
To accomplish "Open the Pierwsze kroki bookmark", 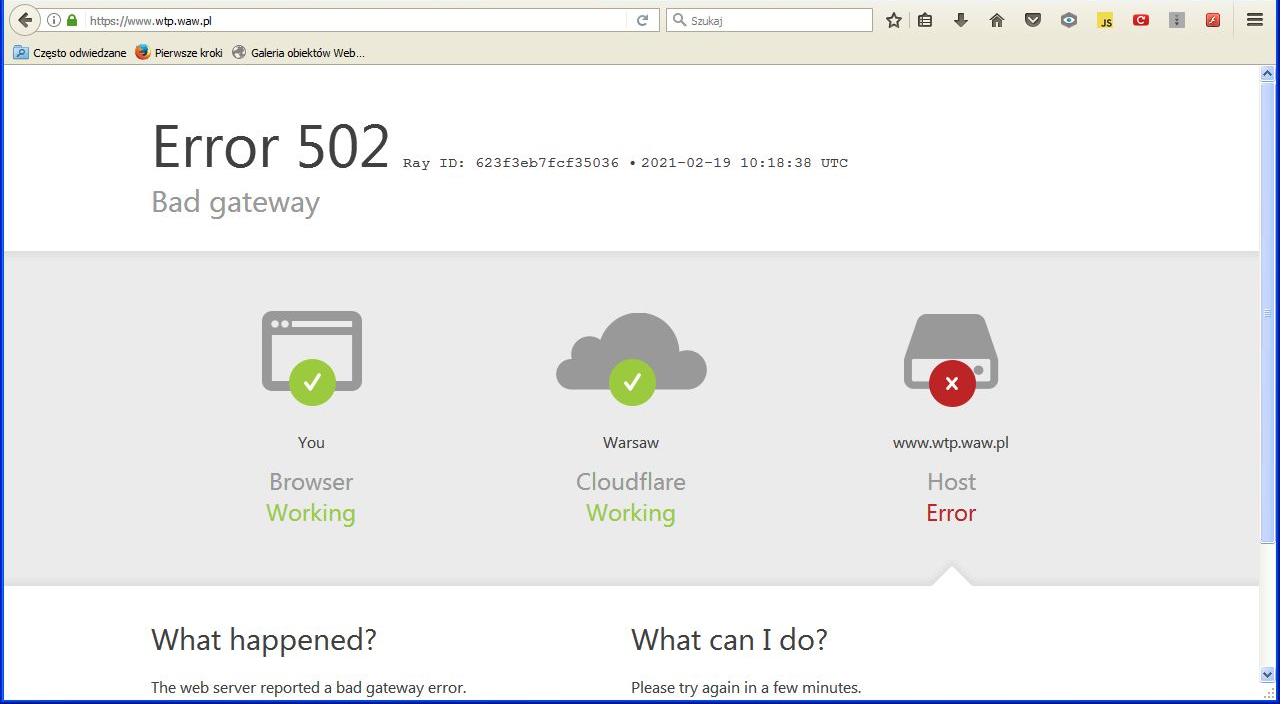I will tap(179, 53).
